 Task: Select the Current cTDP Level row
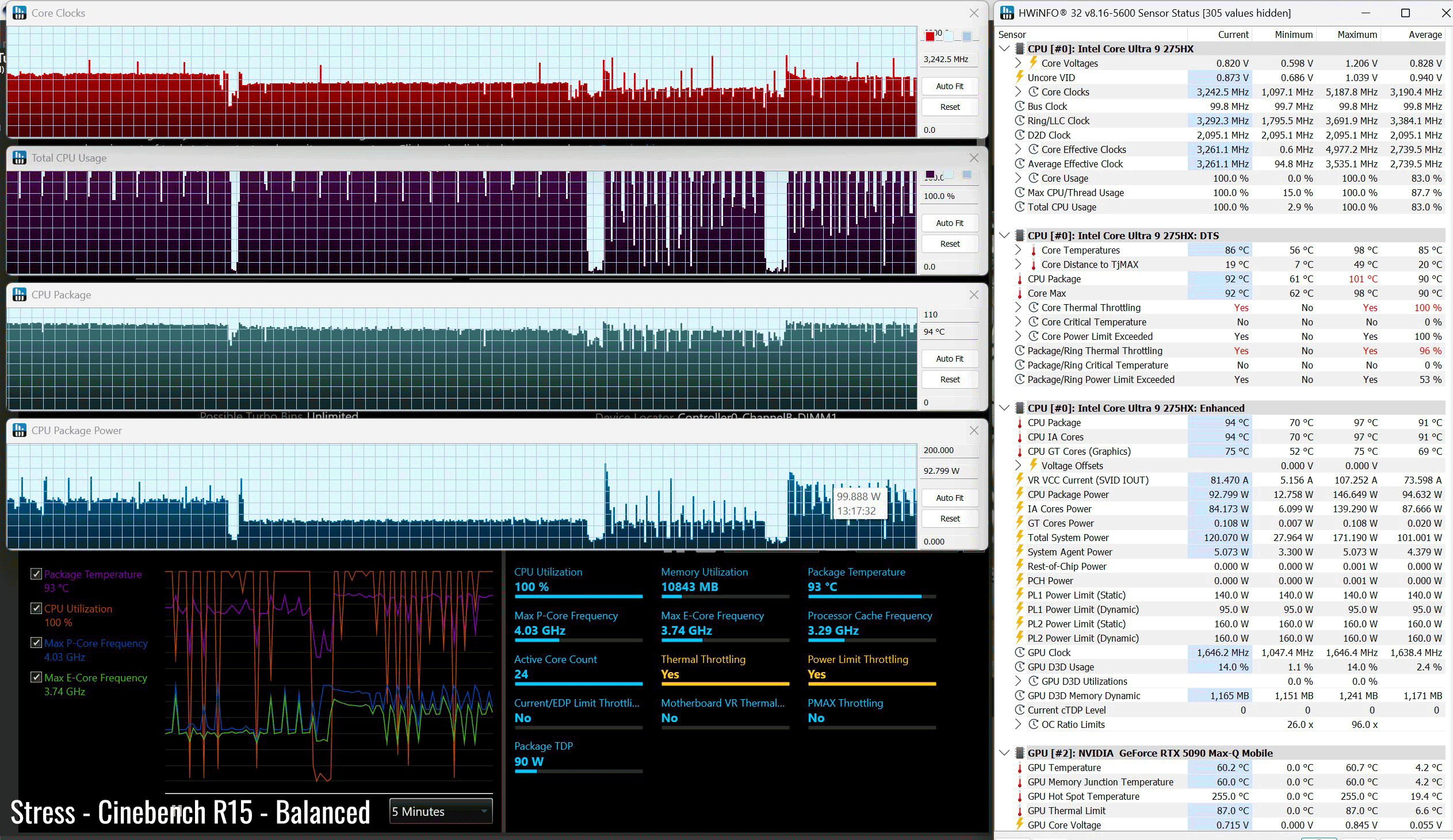tap(1228, 710)
